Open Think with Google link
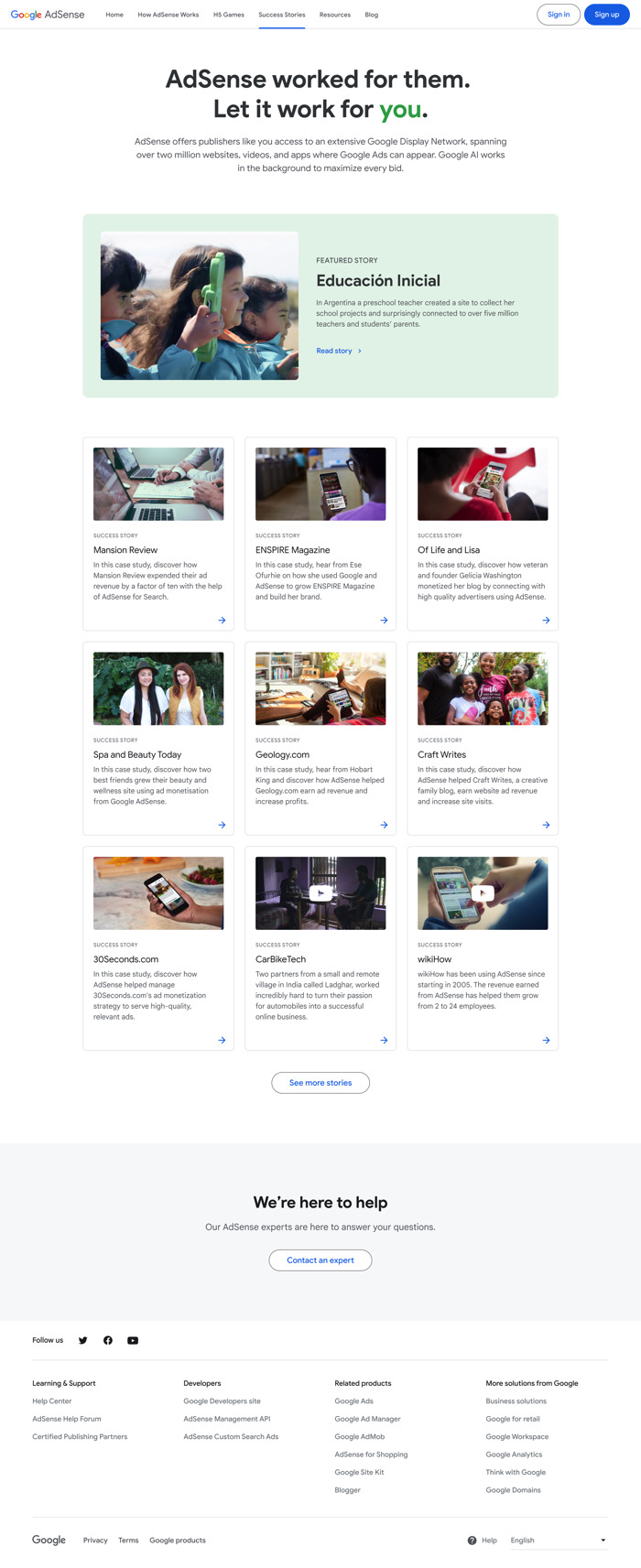The image size is (641, 1568). click(x=516, y=1473)
